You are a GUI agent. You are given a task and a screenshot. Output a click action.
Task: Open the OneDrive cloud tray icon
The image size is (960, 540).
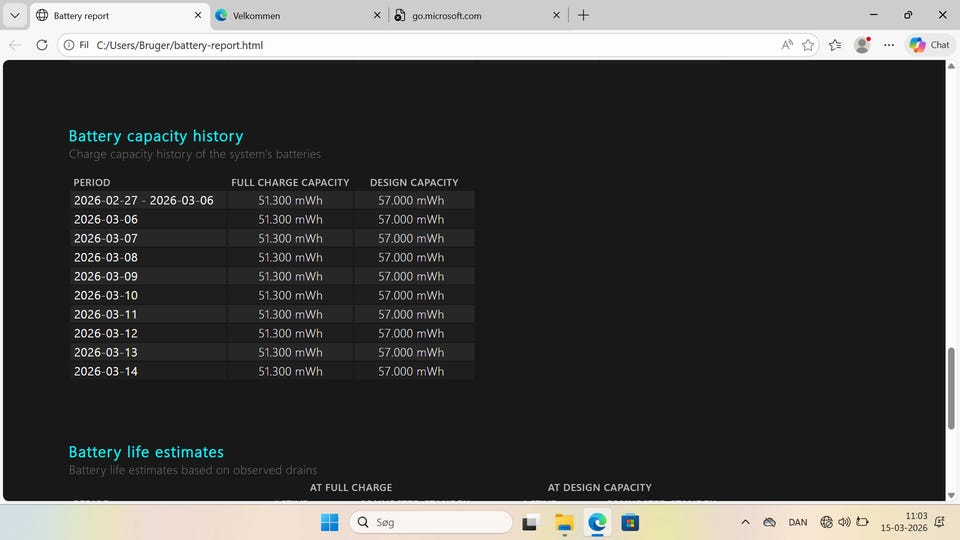770,522
